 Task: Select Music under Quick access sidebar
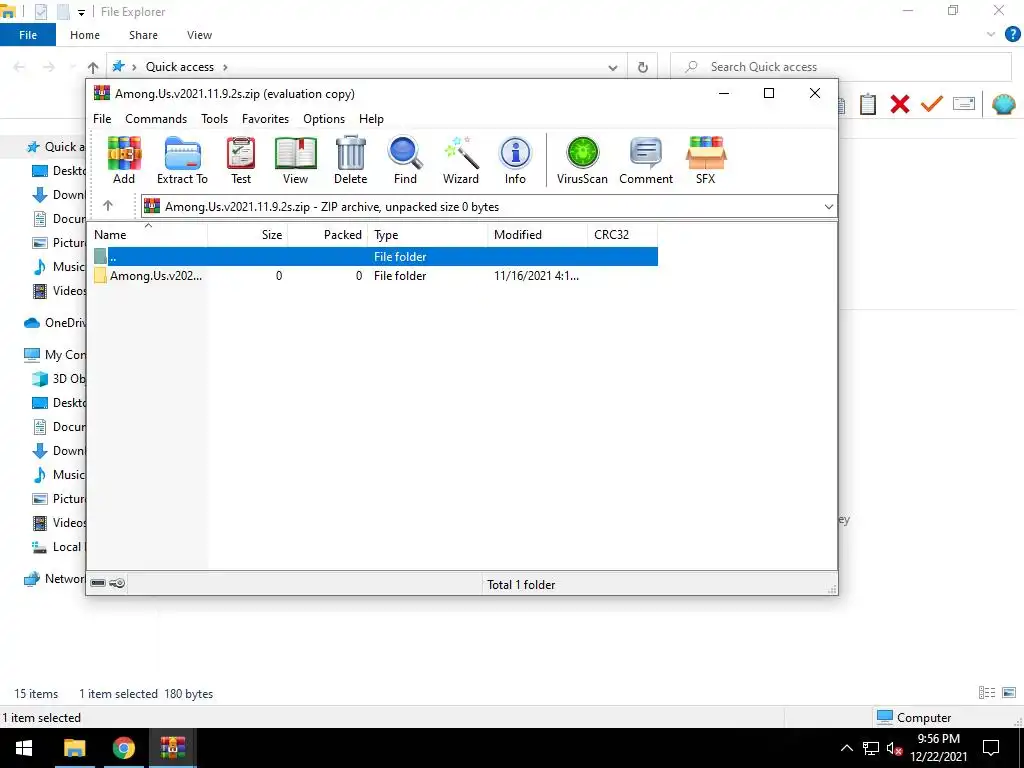tap(59, 266)
